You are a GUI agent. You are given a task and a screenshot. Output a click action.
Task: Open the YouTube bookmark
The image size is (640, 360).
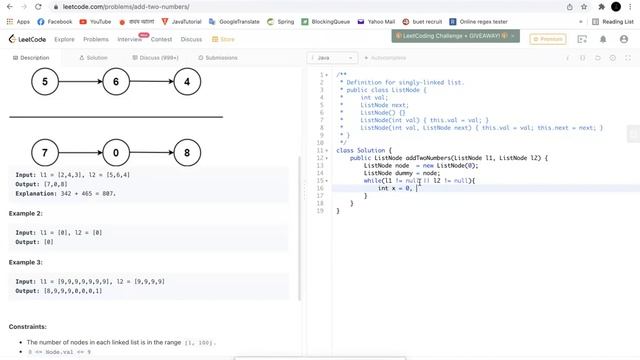point(96,22)
